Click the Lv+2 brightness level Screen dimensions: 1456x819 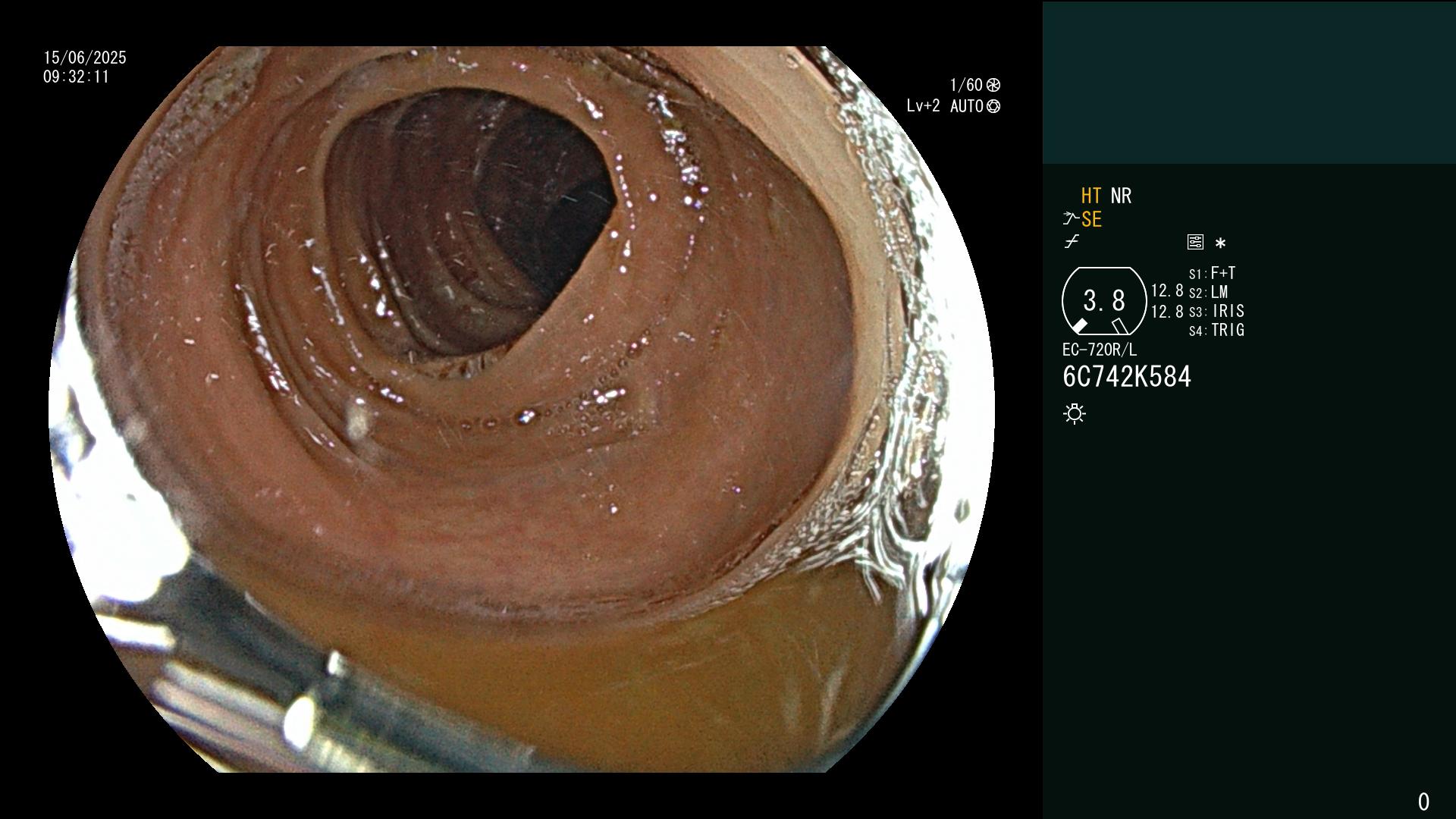coord(923,106)
